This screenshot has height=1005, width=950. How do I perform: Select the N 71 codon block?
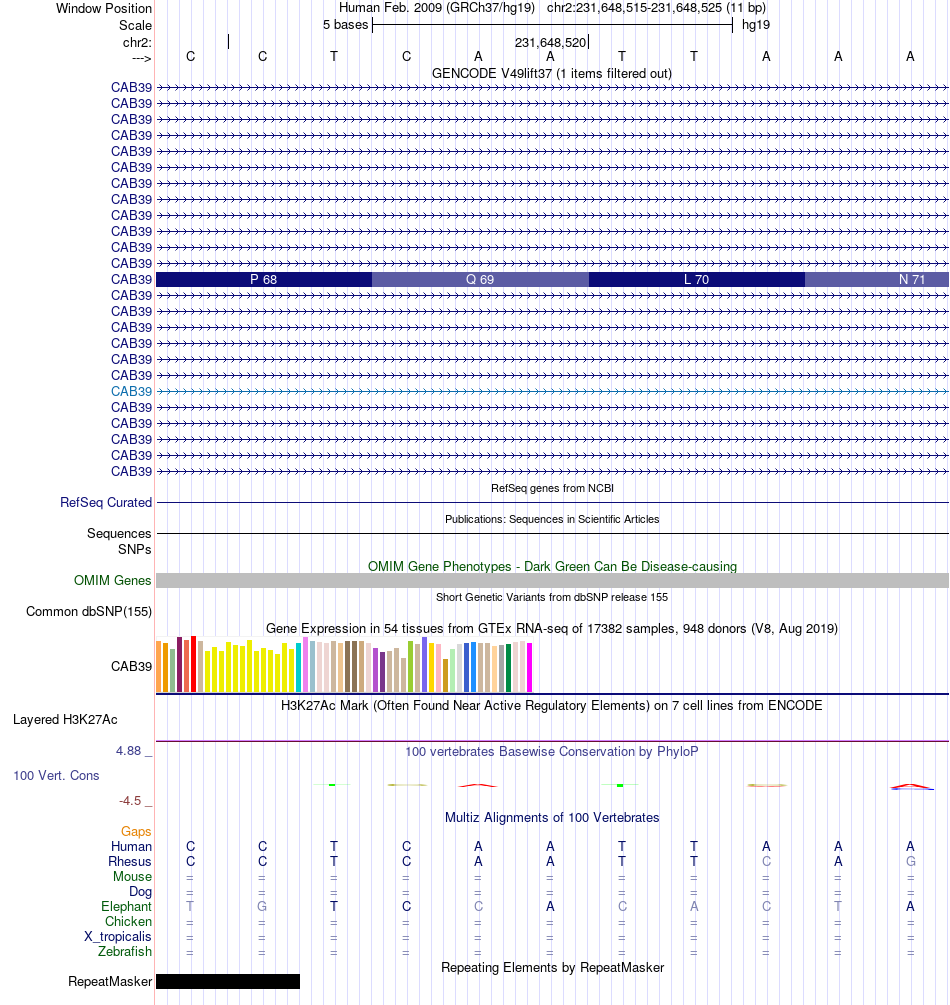point(877,279)
